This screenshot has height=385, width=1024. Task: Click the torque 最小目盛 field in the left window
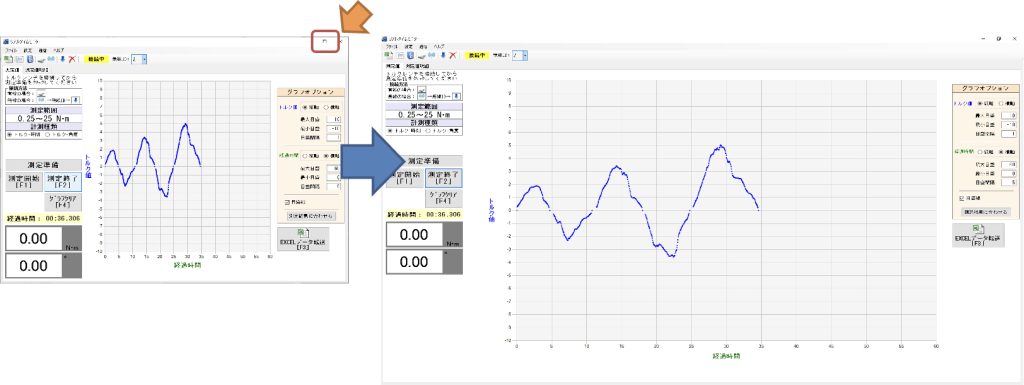335,129
